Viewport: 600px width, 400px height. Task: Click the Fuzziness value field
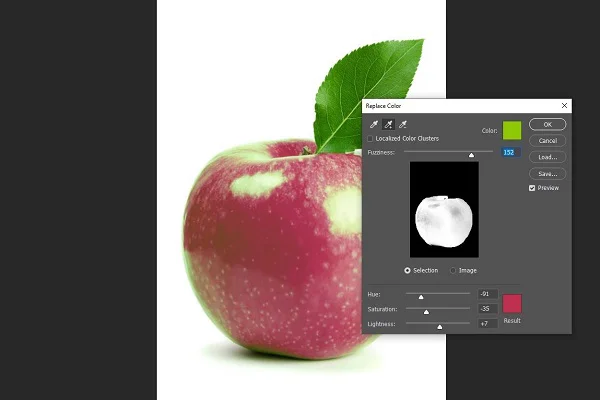(x=510, y=152)
